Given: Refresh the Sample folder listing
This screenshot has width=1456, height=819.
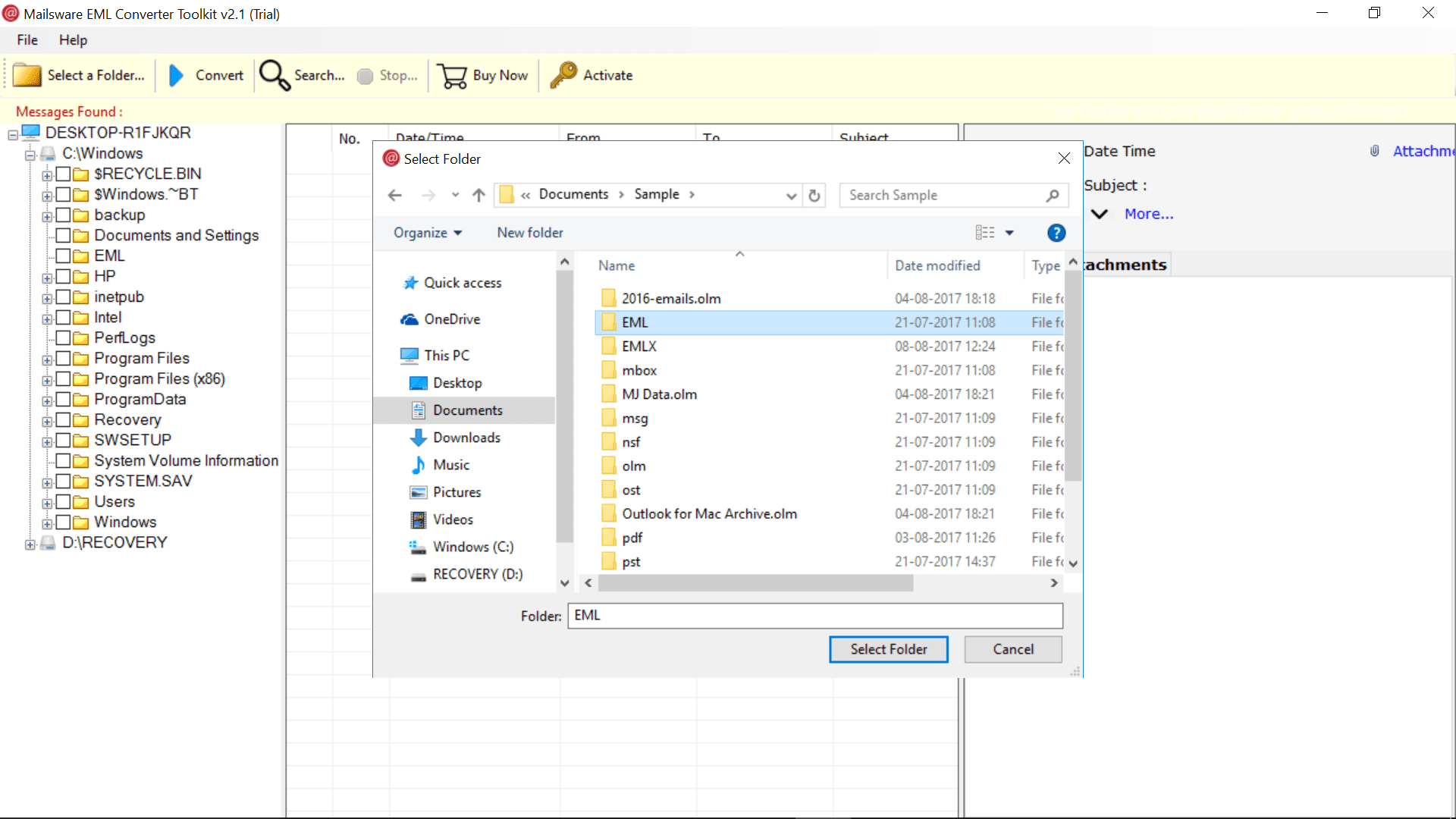Looking at the screenshot, I should pos(814,195).
